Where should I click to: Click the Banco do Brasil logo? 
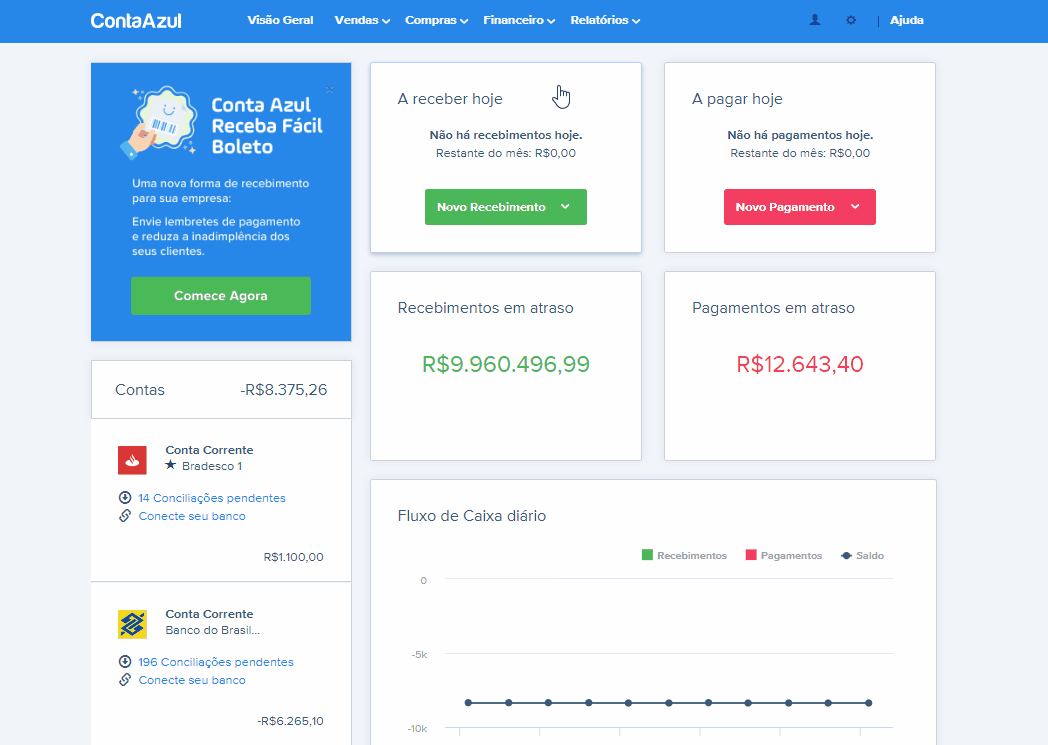132,625
